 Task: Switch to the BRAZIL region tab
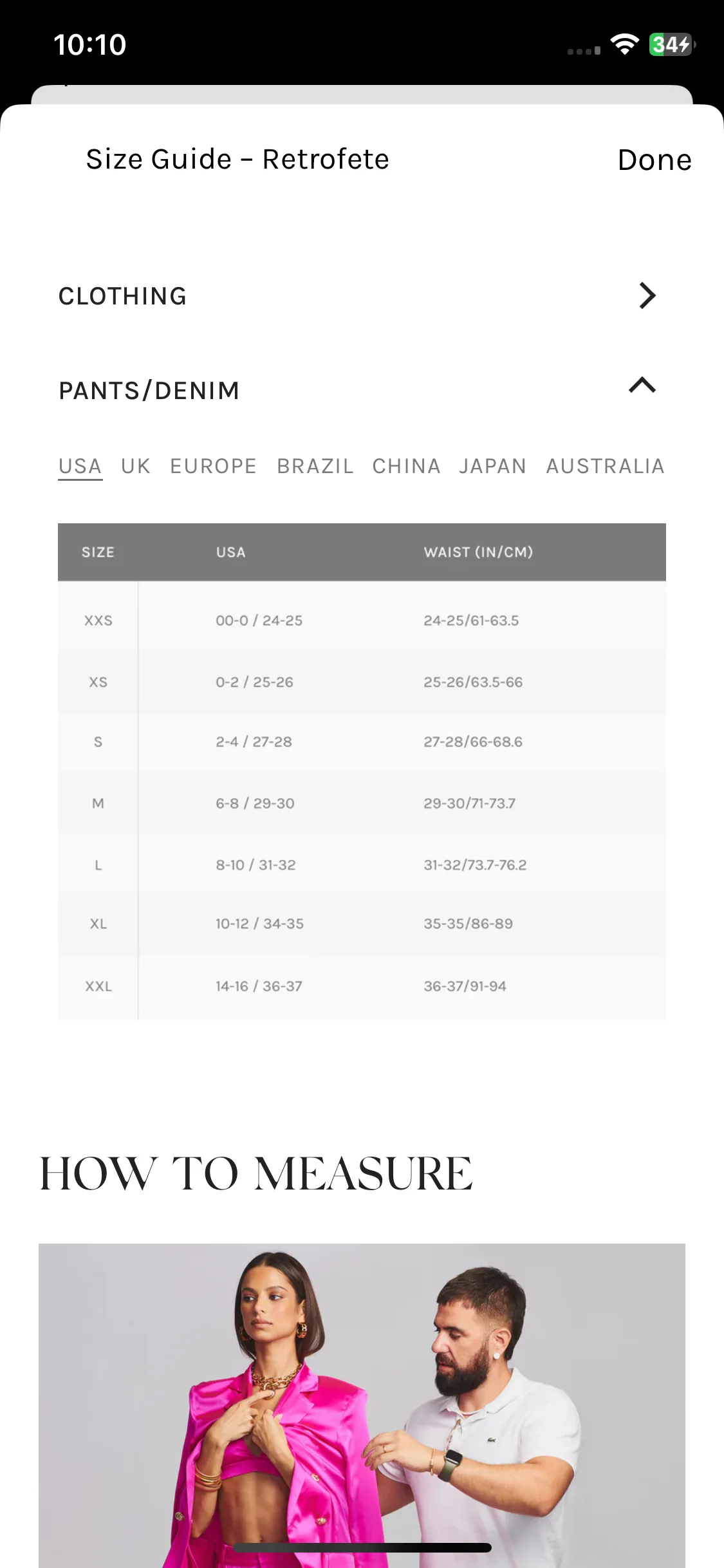315,466
